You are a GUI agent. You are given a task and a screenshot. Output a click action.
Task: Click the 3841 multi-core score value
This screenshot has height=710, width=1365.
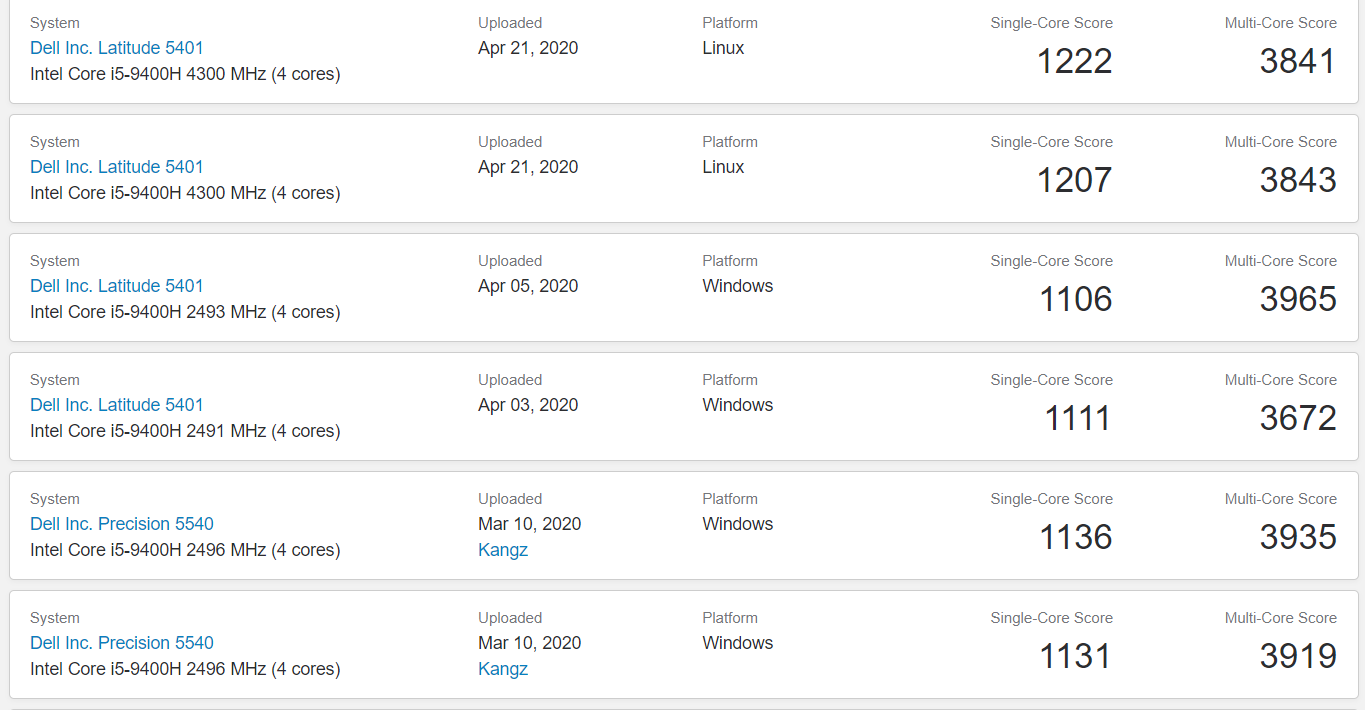1298,61
